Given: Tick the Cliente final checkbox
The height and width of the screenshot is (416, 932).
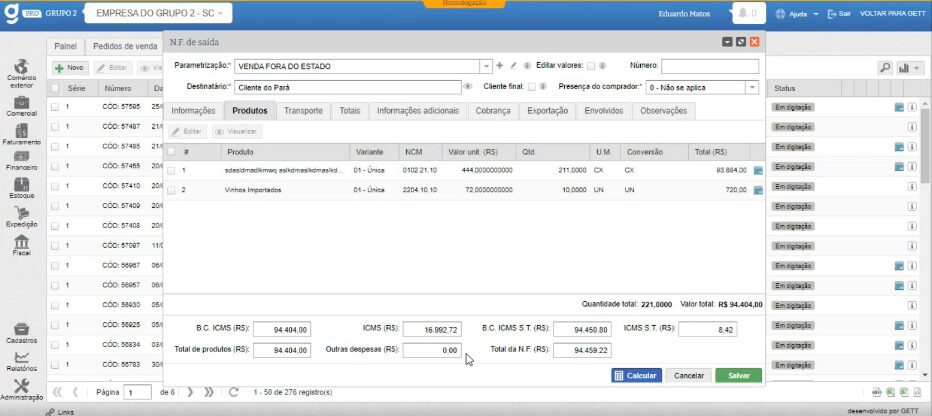Looking at the screenshot, I should click(532, 87).
